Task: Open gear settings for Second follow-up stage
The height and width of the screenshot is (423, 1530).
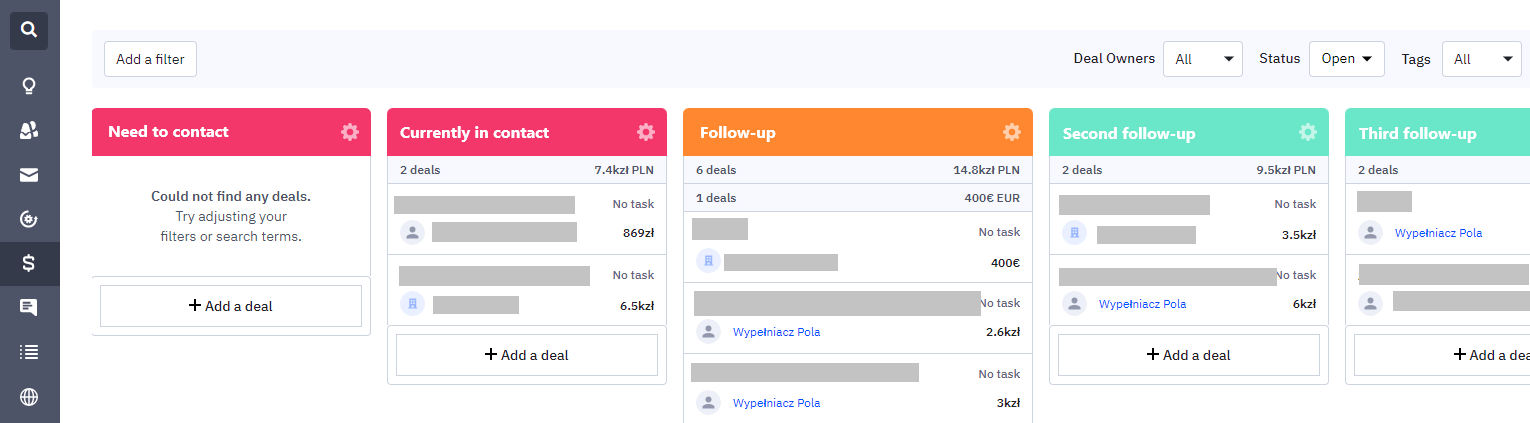Action: click(x=1308, y=132)
